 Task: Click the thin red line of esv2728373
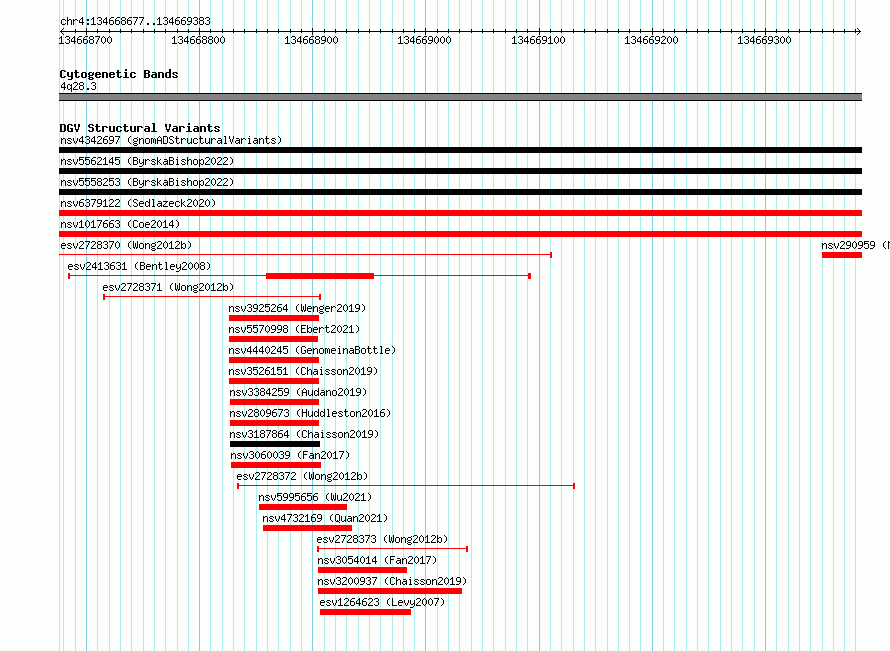pos(392,549)
